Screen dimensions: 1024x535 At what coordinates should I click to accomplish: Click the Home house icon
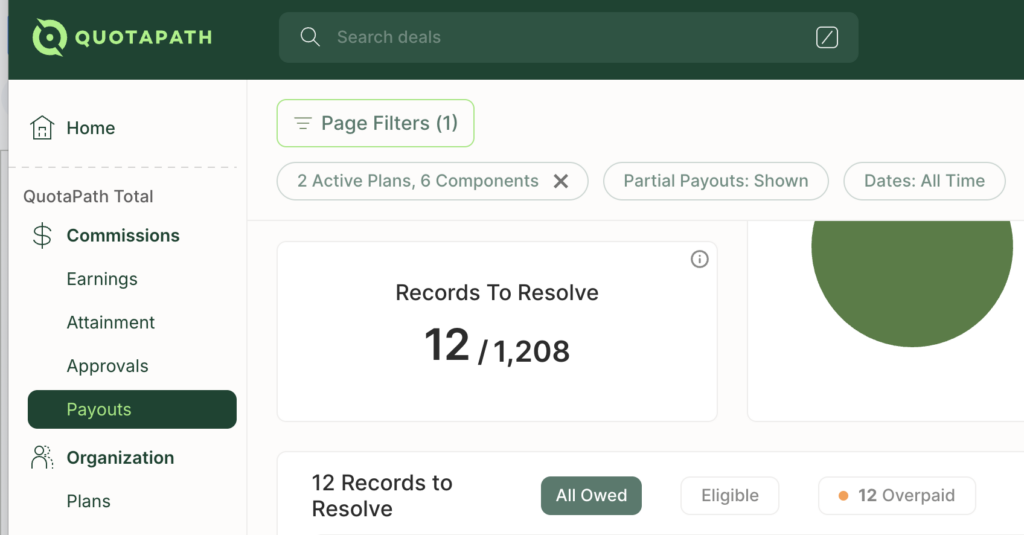pos(42,128)
